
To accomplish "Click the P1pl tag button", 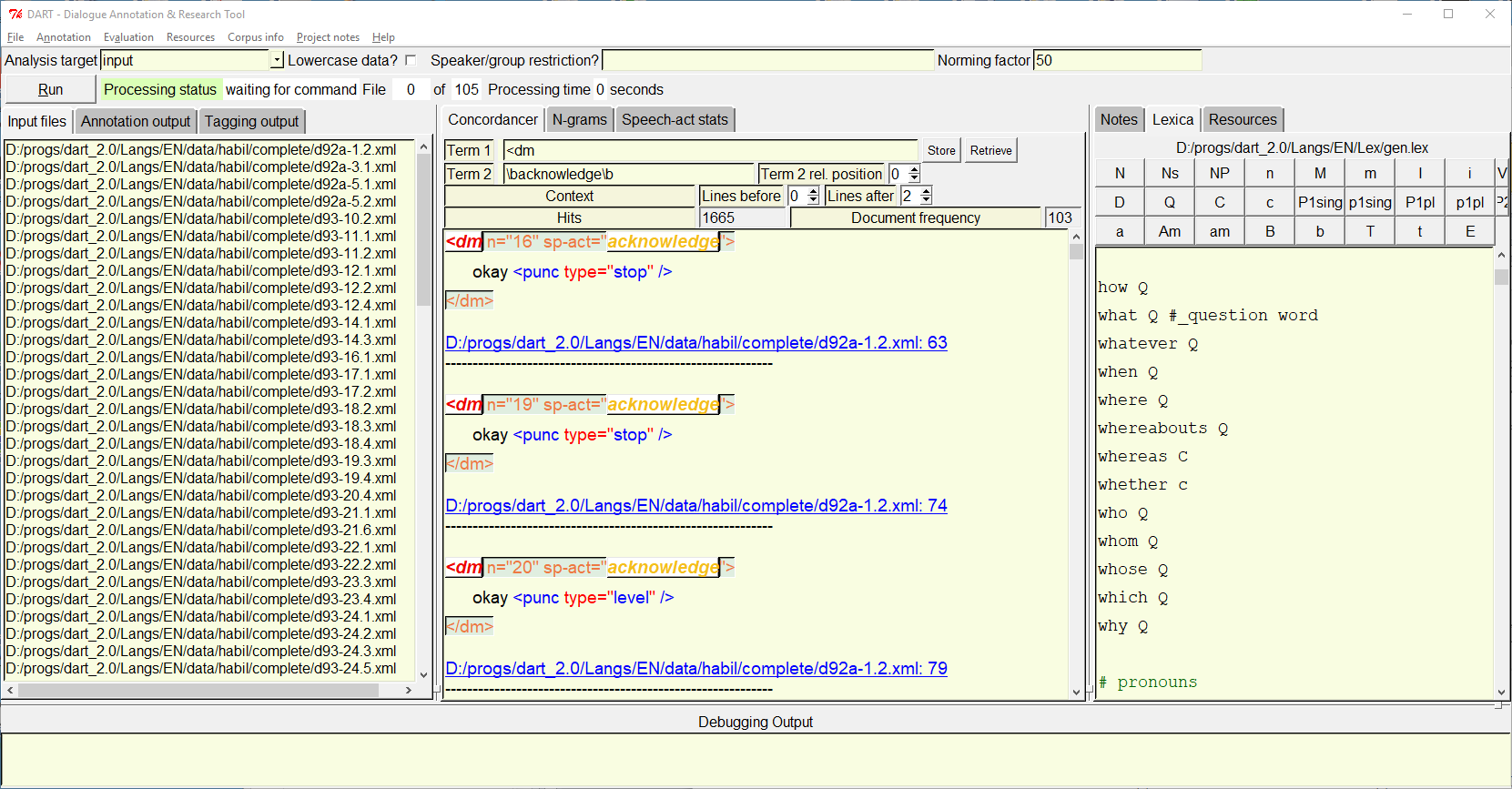I will tap(1419, 202).
